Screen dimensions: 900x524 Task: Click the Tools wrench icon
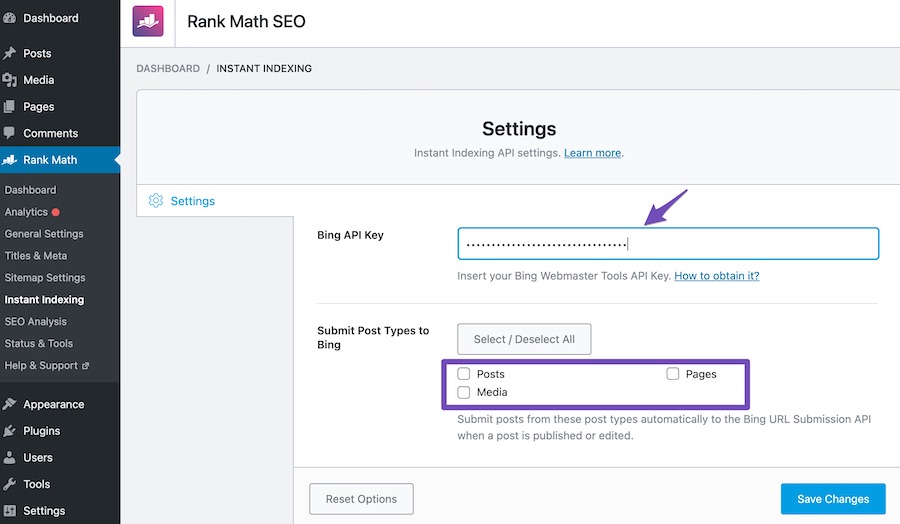click(9, 484)
